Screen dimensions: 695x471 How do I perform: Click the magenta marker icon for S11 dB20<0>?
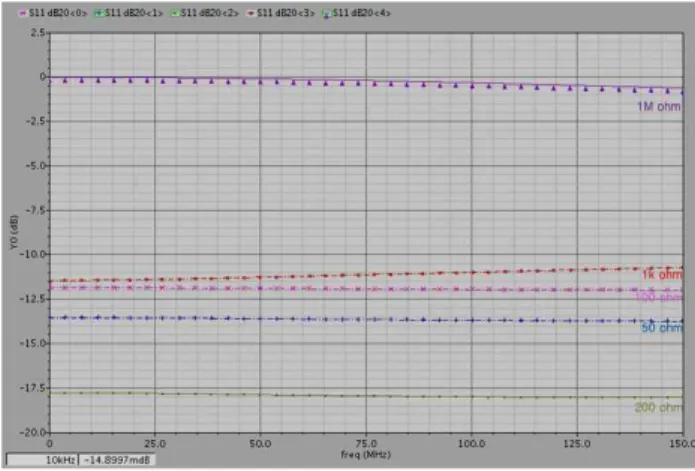click(23, 13)
